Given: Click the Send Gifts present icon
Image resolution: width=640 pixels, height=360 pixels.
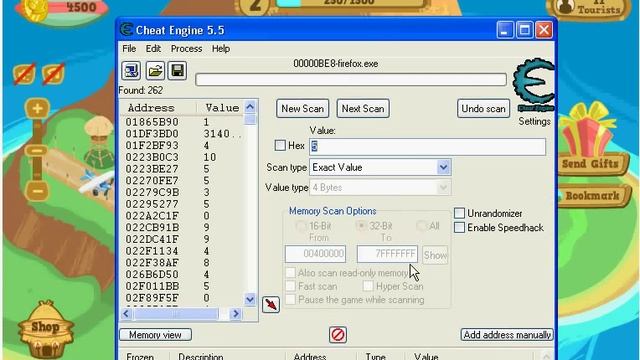Looking at the screenshot, I should pyautogui.click(x=588, y=131).
